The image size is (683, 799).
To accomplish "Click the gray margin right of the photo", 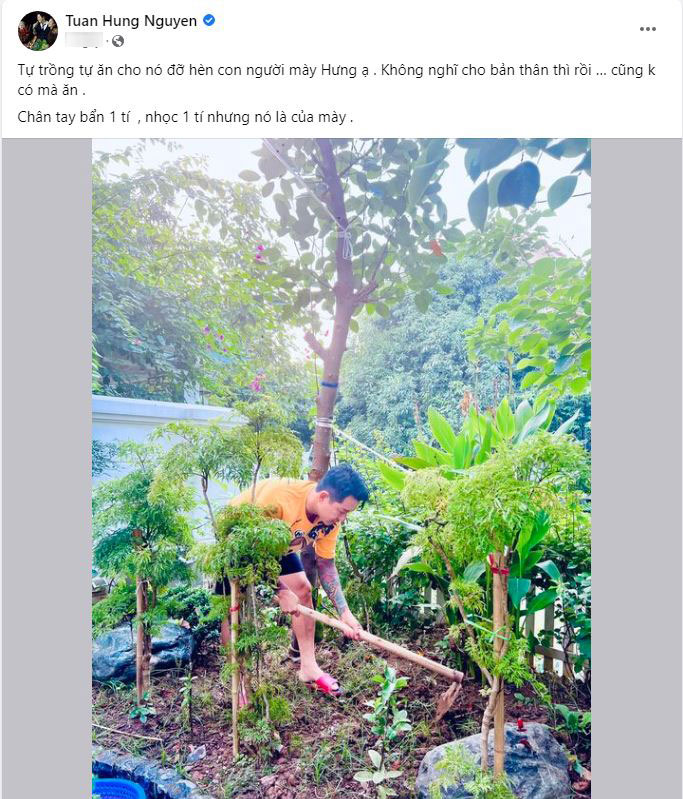I will [x=636, y=468].
